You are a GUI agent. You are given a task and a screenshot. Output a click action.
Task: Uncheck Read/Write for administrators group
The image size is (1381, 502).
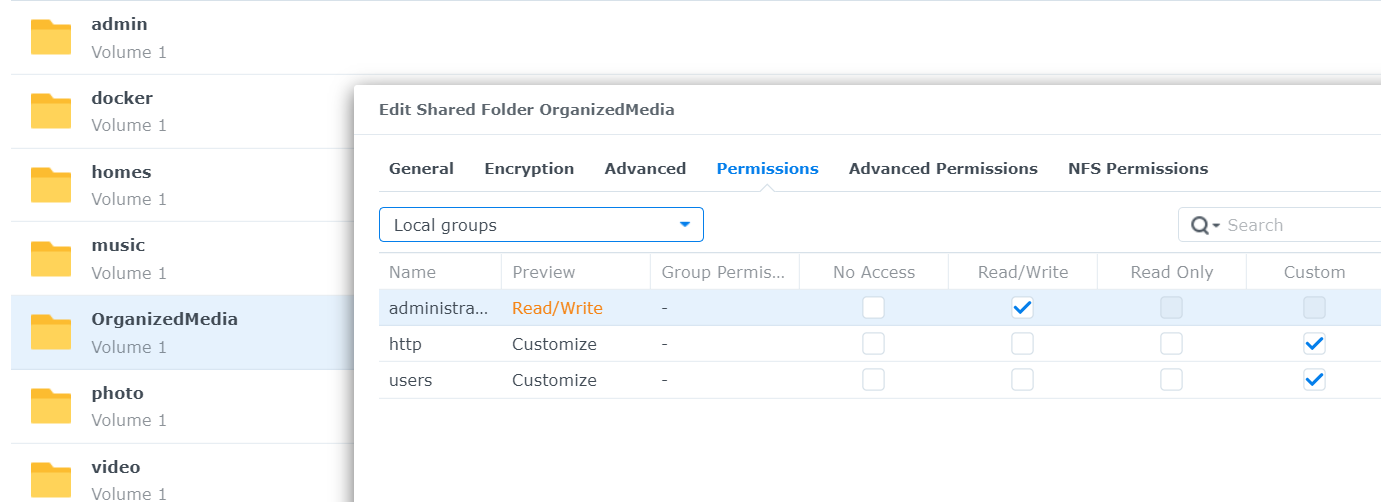coord(1022,308)
